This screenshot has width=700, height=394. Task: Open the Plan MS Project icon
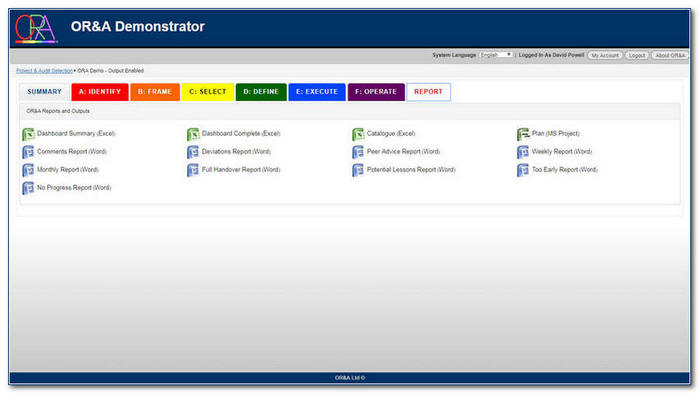pyautogui.click(x=523, y=134)
